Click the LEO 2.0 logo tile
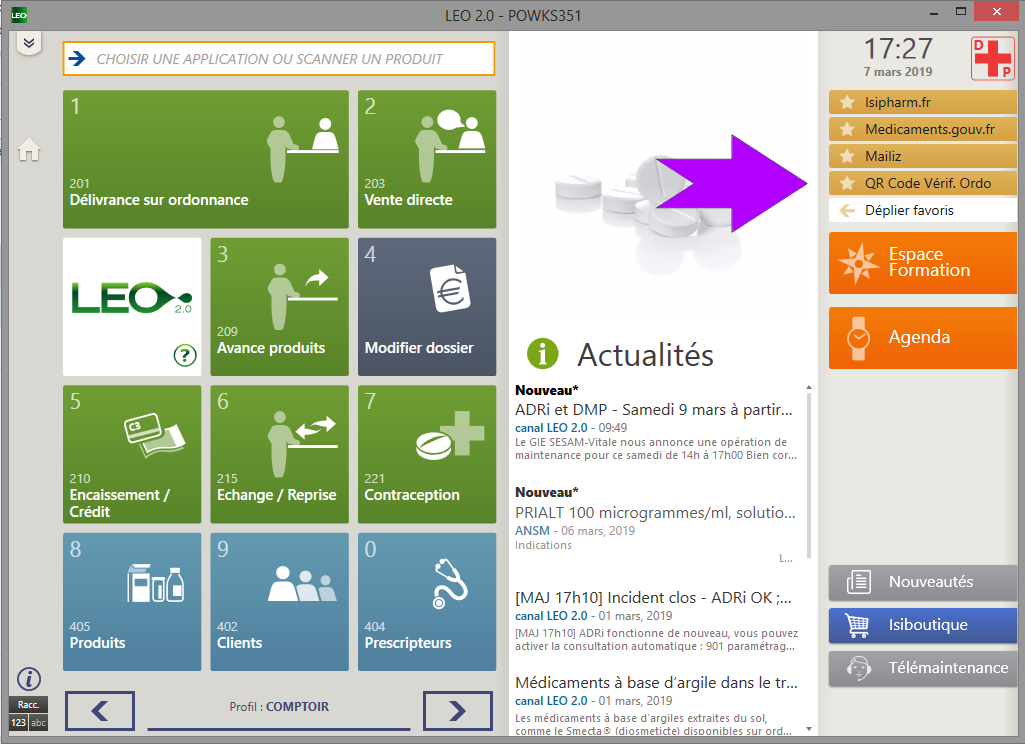 (132, 307)
